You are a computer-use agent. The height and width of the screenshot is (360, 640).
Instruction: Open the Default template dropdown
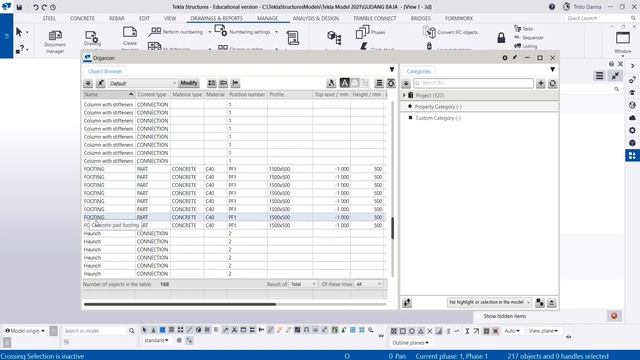pos(142,83)
